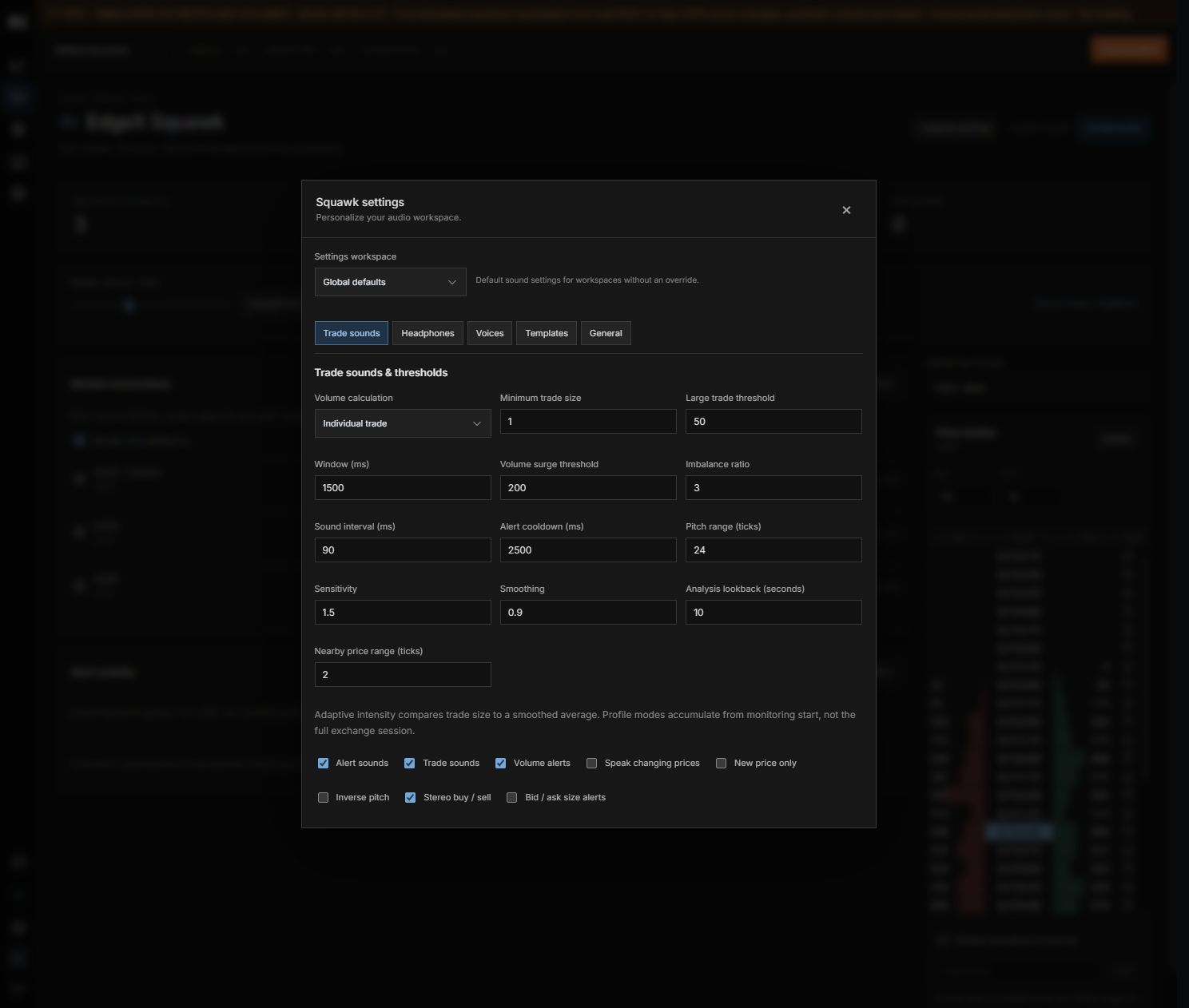The height and width of the screenshot is (1008, 1189).
Task: Open the Volume calculation dropdown
Action: 403,423
